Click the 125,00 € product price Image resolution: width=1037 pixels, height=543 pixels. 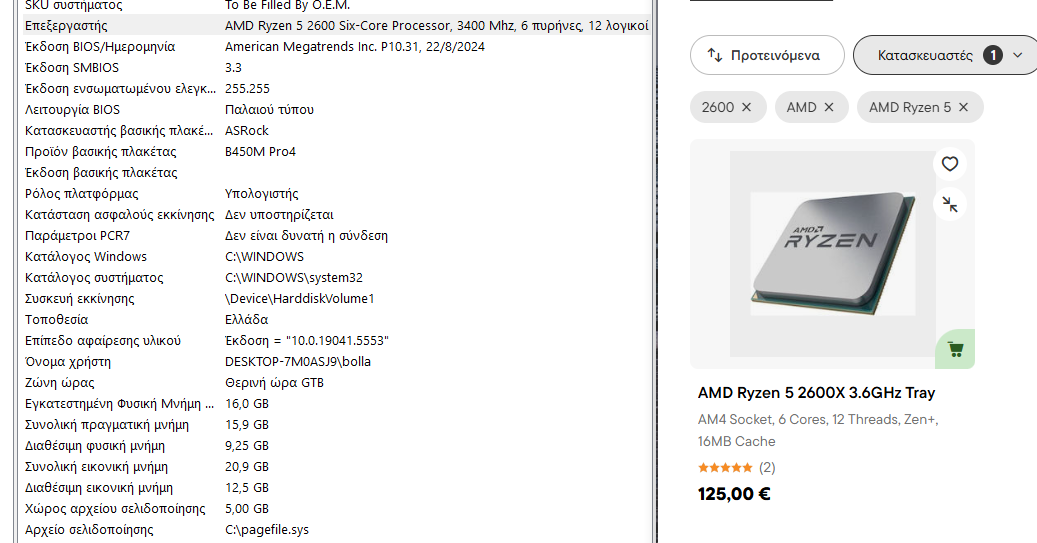[734, 493]
